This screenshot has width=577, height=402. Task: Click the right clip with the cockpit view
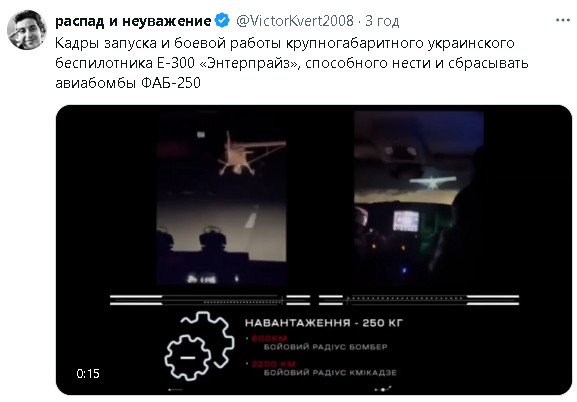point(419,198)
